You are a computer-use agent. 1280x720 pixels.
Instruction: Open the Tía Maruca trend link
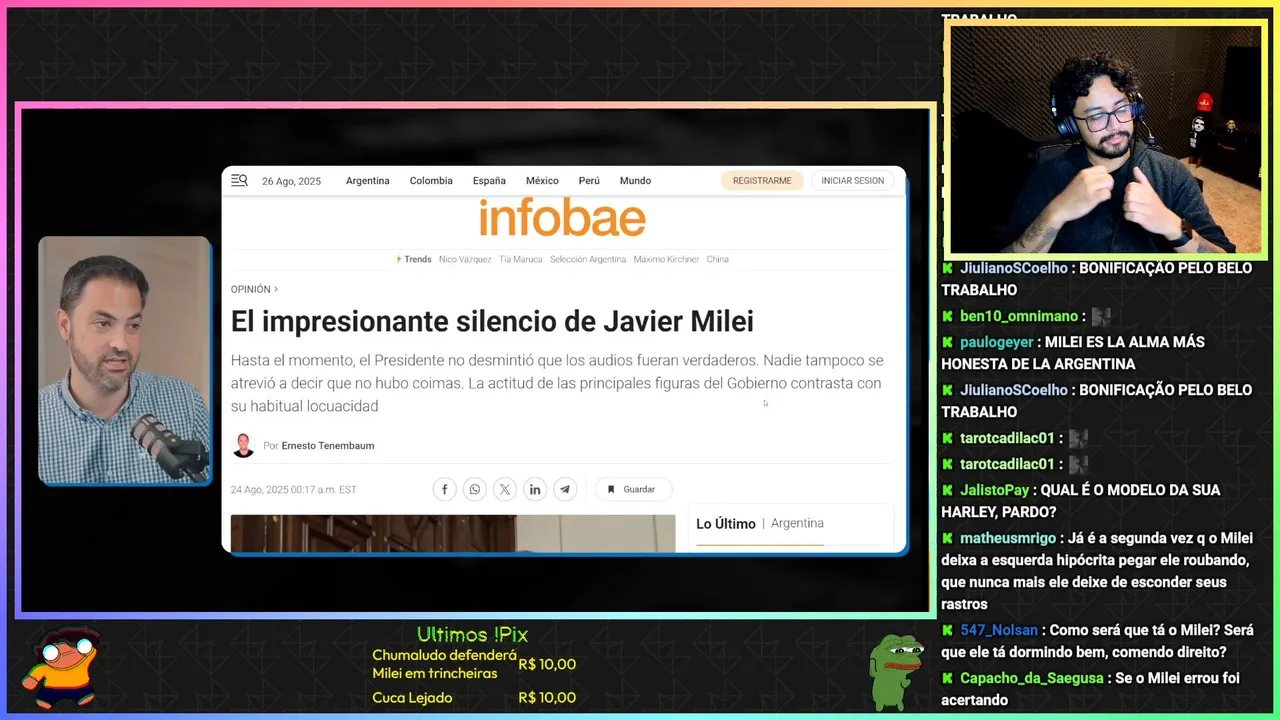point(521,259)
